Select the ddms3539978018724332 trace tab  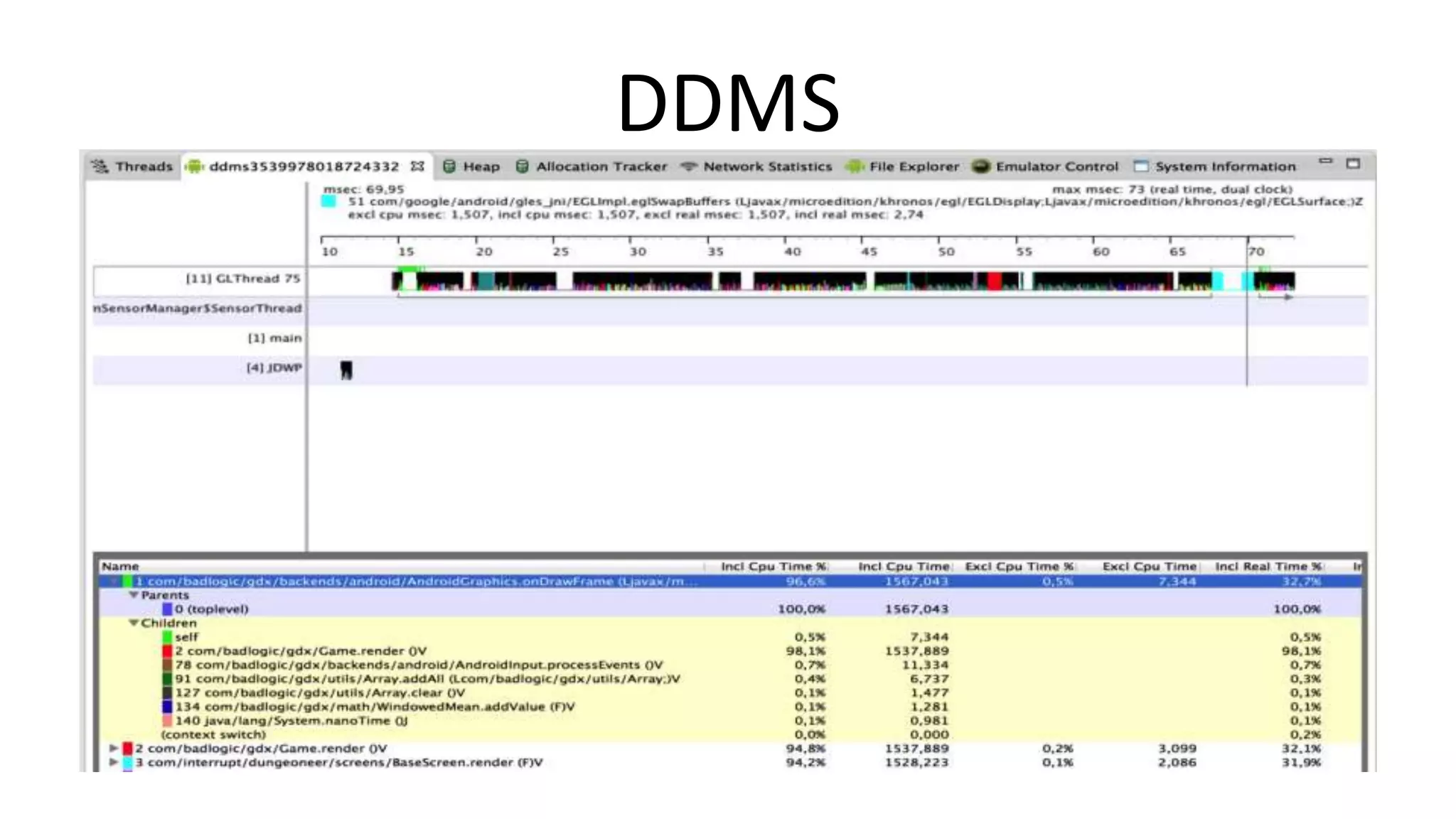tap(304, 166)
